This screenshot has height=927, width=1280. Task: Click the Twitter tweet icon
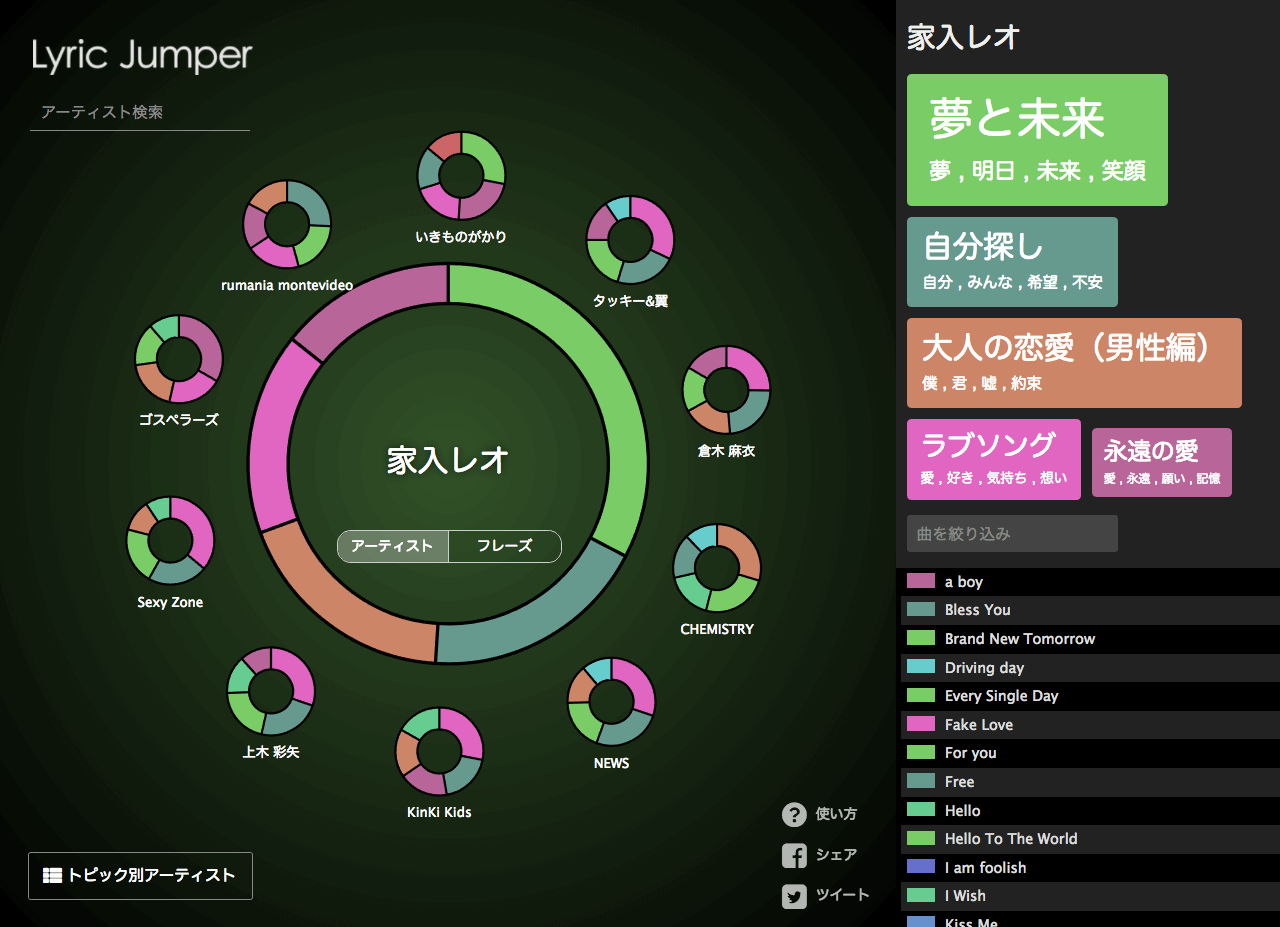794,896
